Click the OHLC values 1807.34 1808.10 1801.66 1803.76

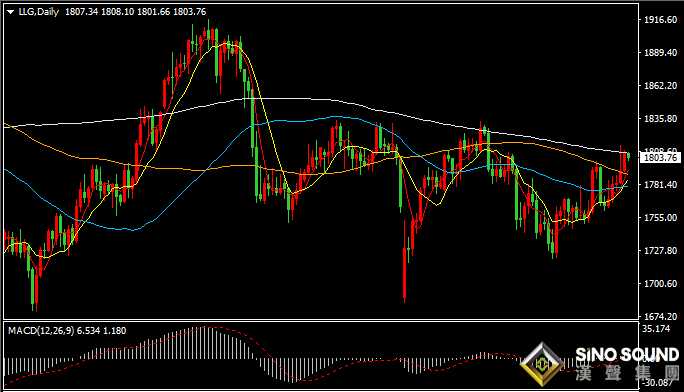[136, 12]
